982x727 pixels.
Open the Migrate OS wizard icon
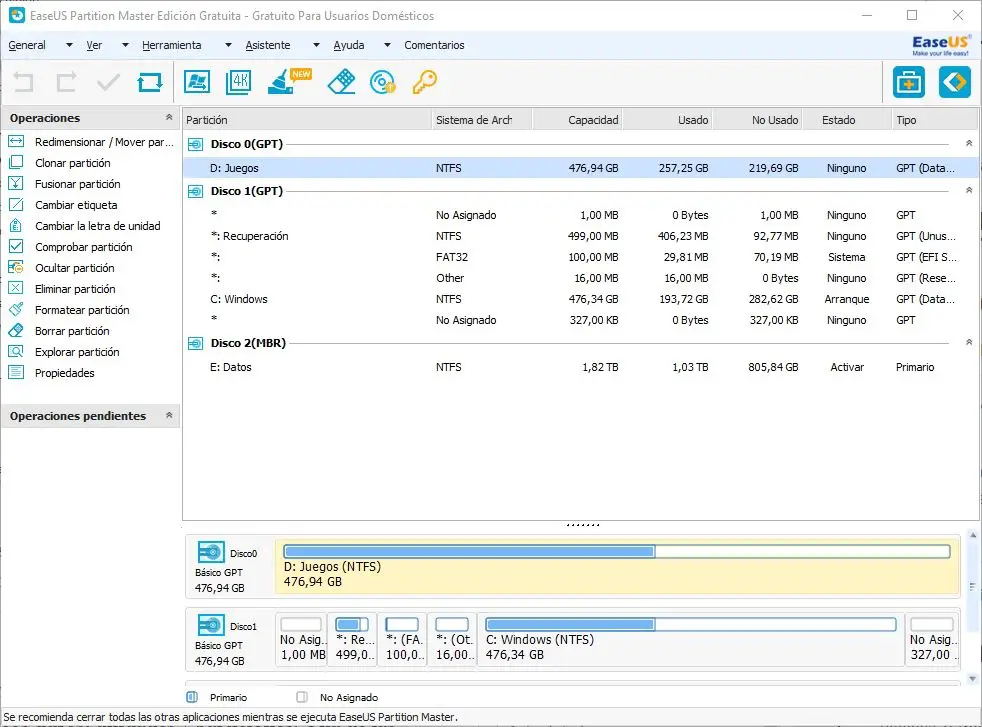197,83
